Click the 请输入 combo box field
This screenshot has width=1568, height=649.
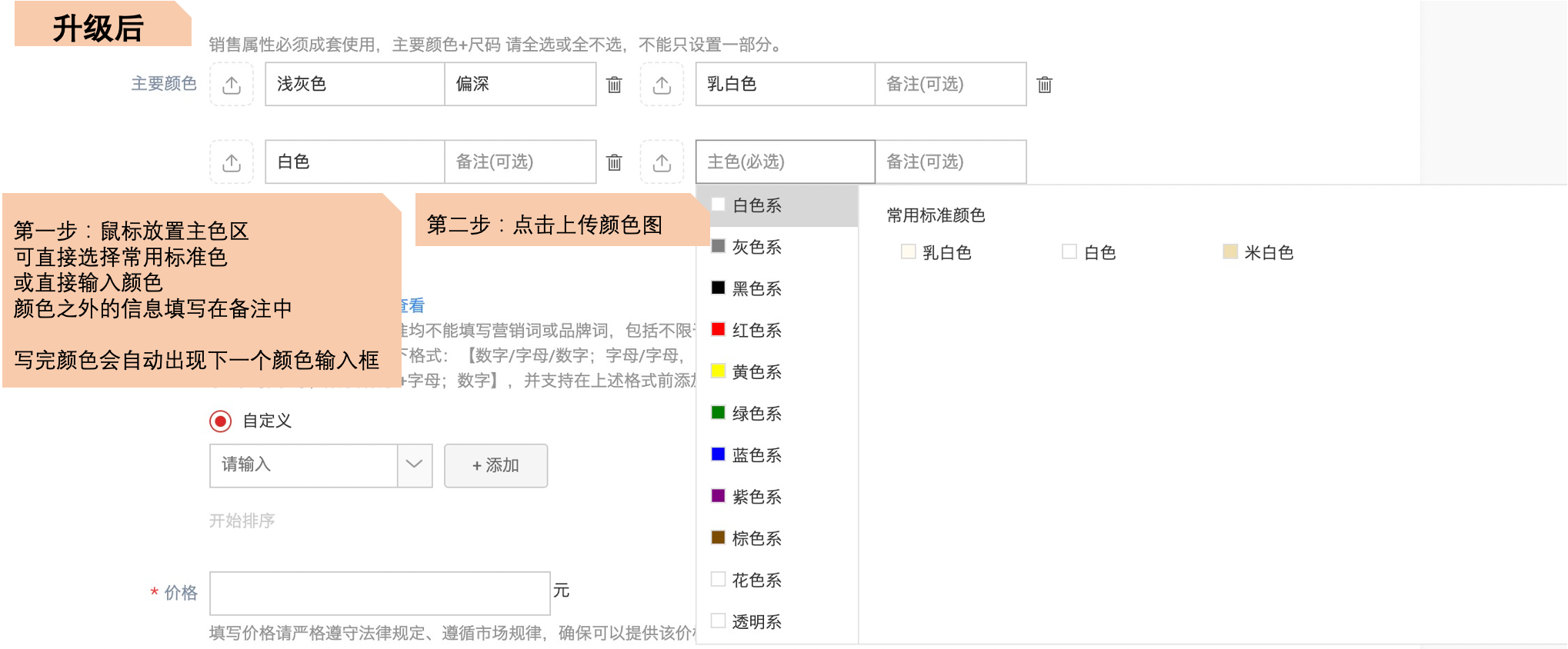click(x=304, y=465)
